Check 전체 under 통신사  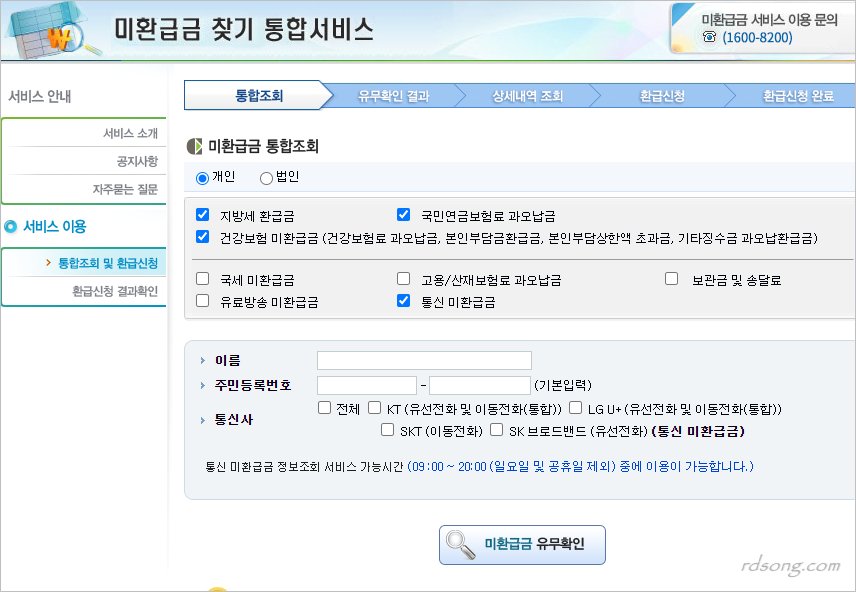(x=324, y=408)
